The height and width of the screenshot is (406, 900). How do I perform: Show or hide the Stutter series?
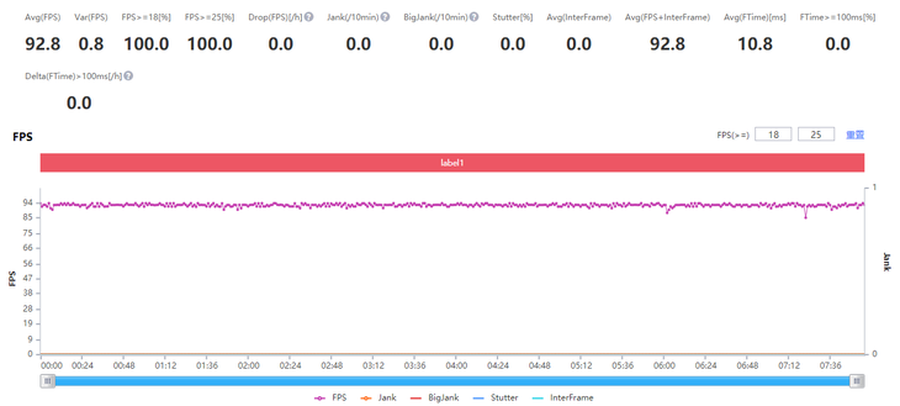(498, 397)
